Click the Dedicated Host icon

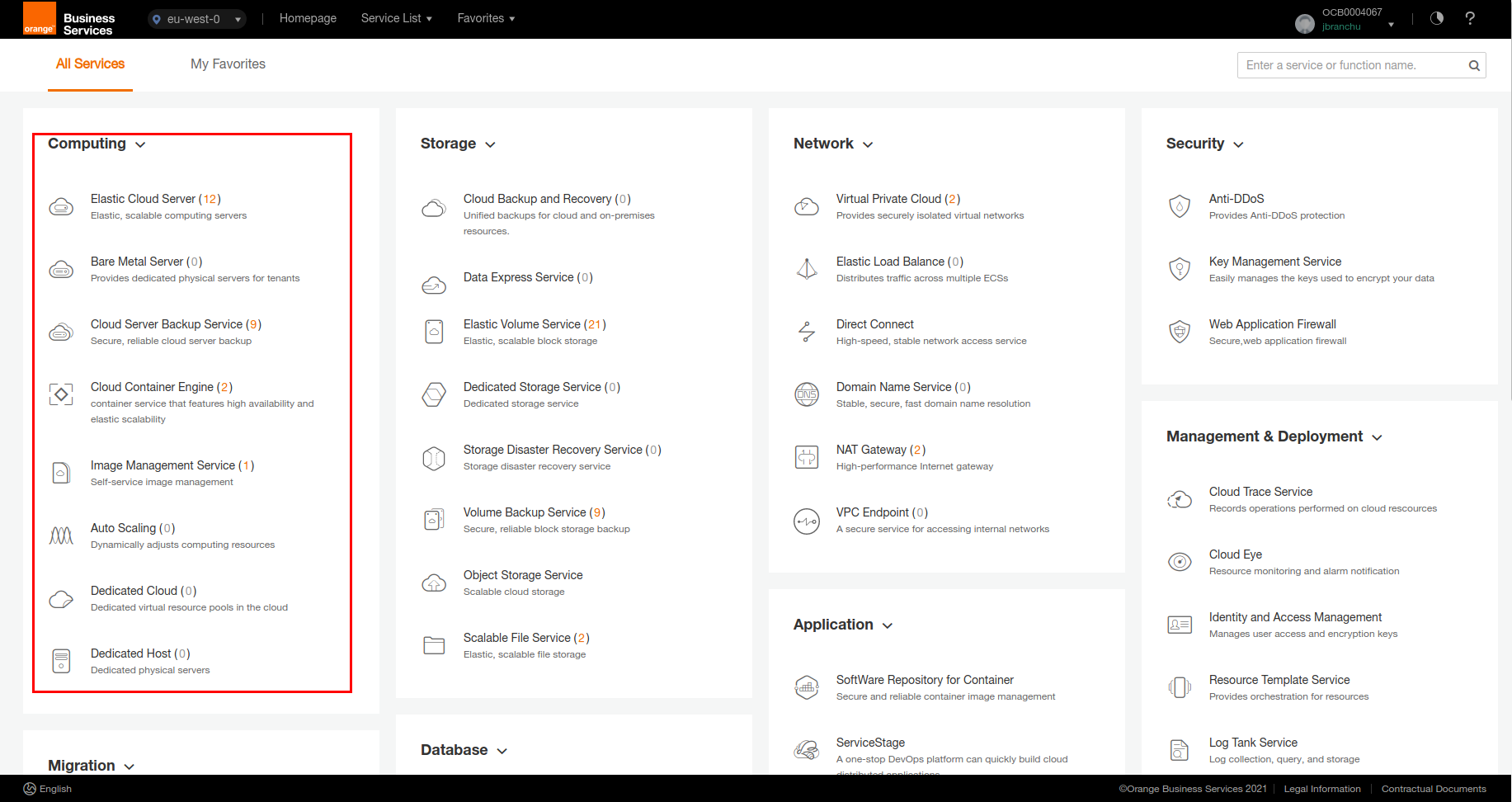tap(61, 661)
